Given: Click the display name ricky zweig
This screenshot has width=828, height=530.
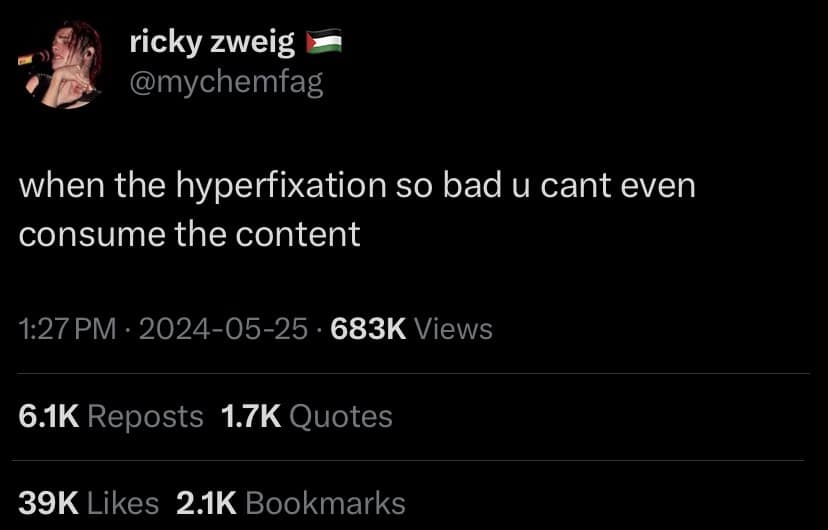Looking at the screenshot, I should coord(212,42).
